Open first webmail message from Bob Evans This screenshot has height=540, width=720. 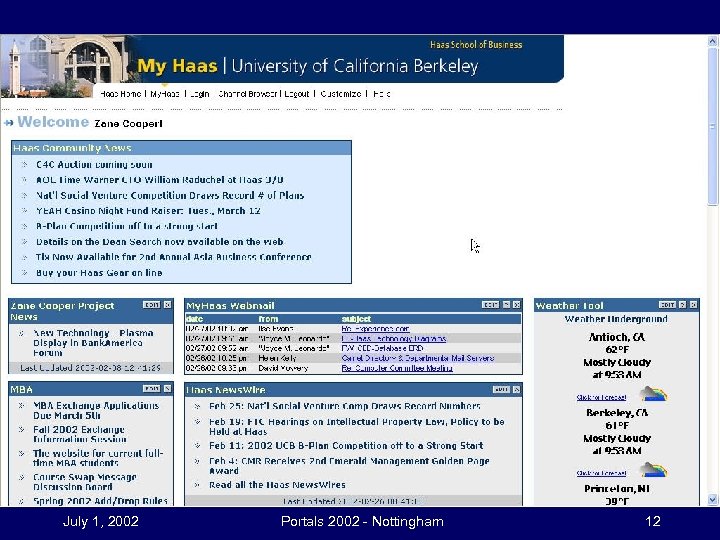pyautogui.click(x=375, y=329)
